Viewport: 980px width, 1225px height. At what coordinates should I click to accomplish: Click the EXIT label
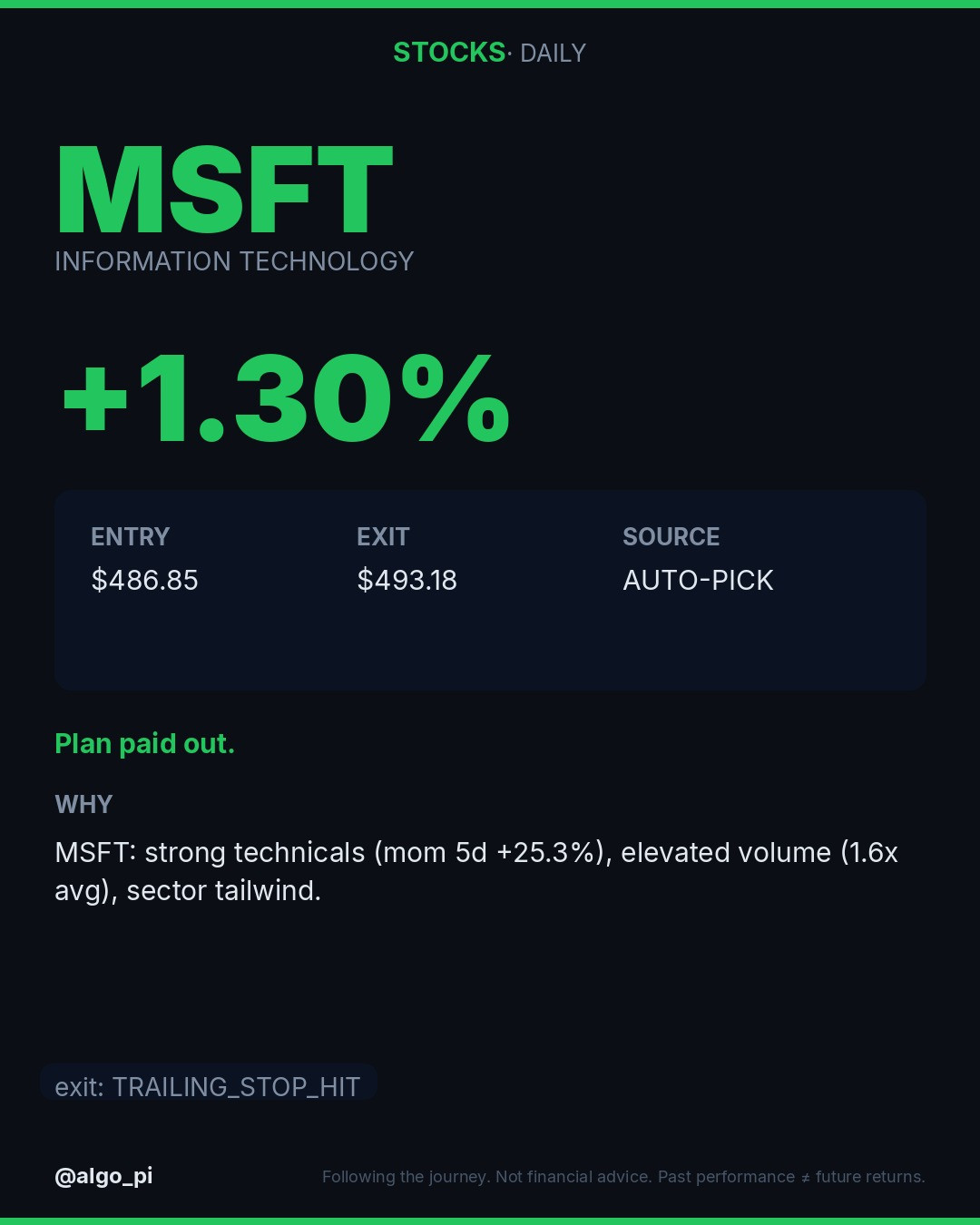pos(383,537)
